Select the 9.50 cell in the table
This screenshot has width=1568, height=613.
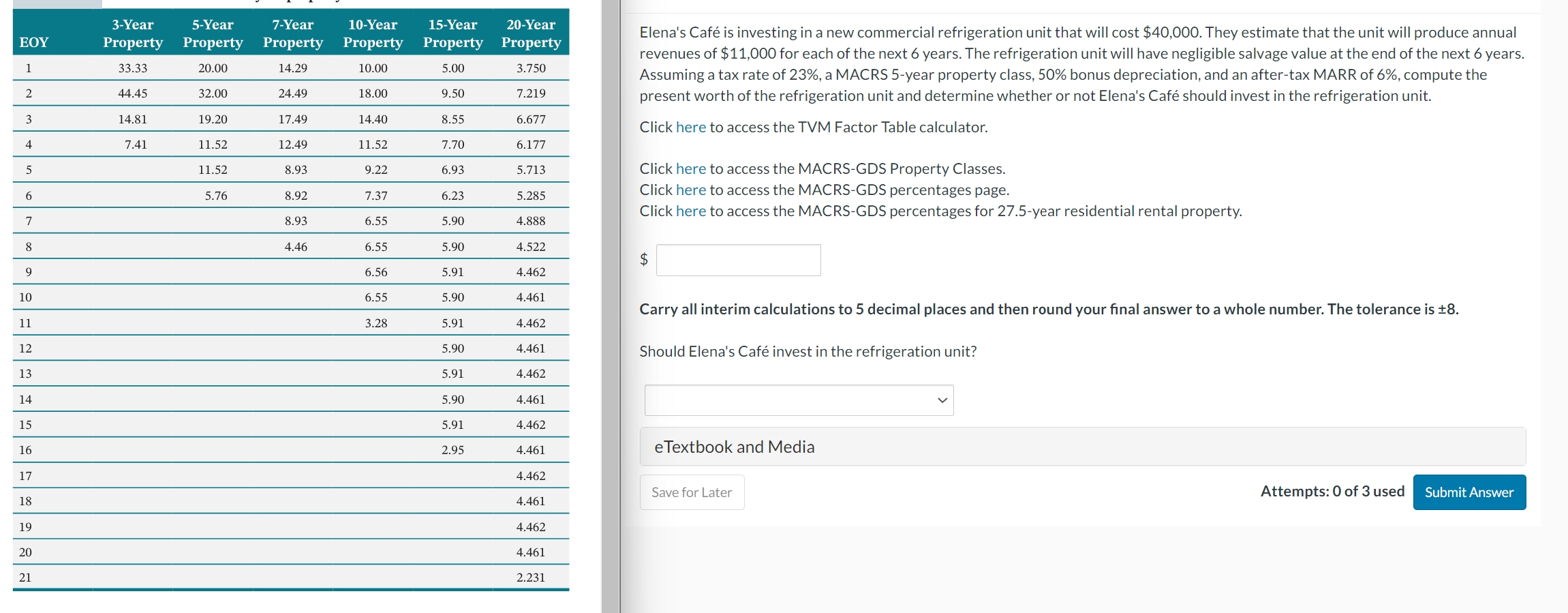[453, 93]
